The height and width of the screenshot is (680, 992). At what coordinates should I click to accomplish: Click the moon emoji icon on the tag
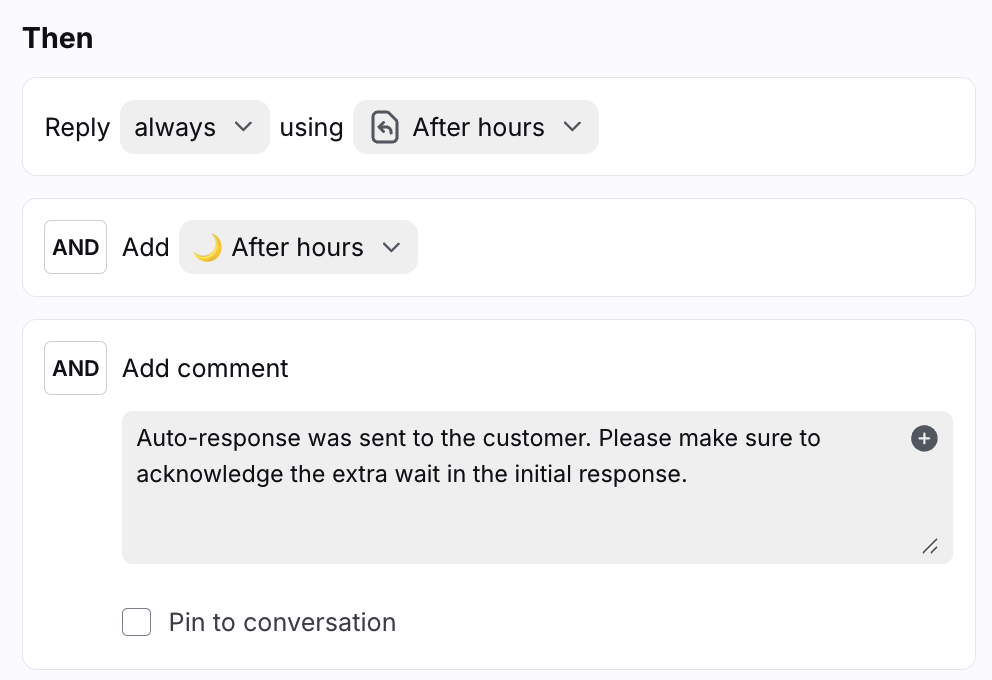tap(207, 248)
